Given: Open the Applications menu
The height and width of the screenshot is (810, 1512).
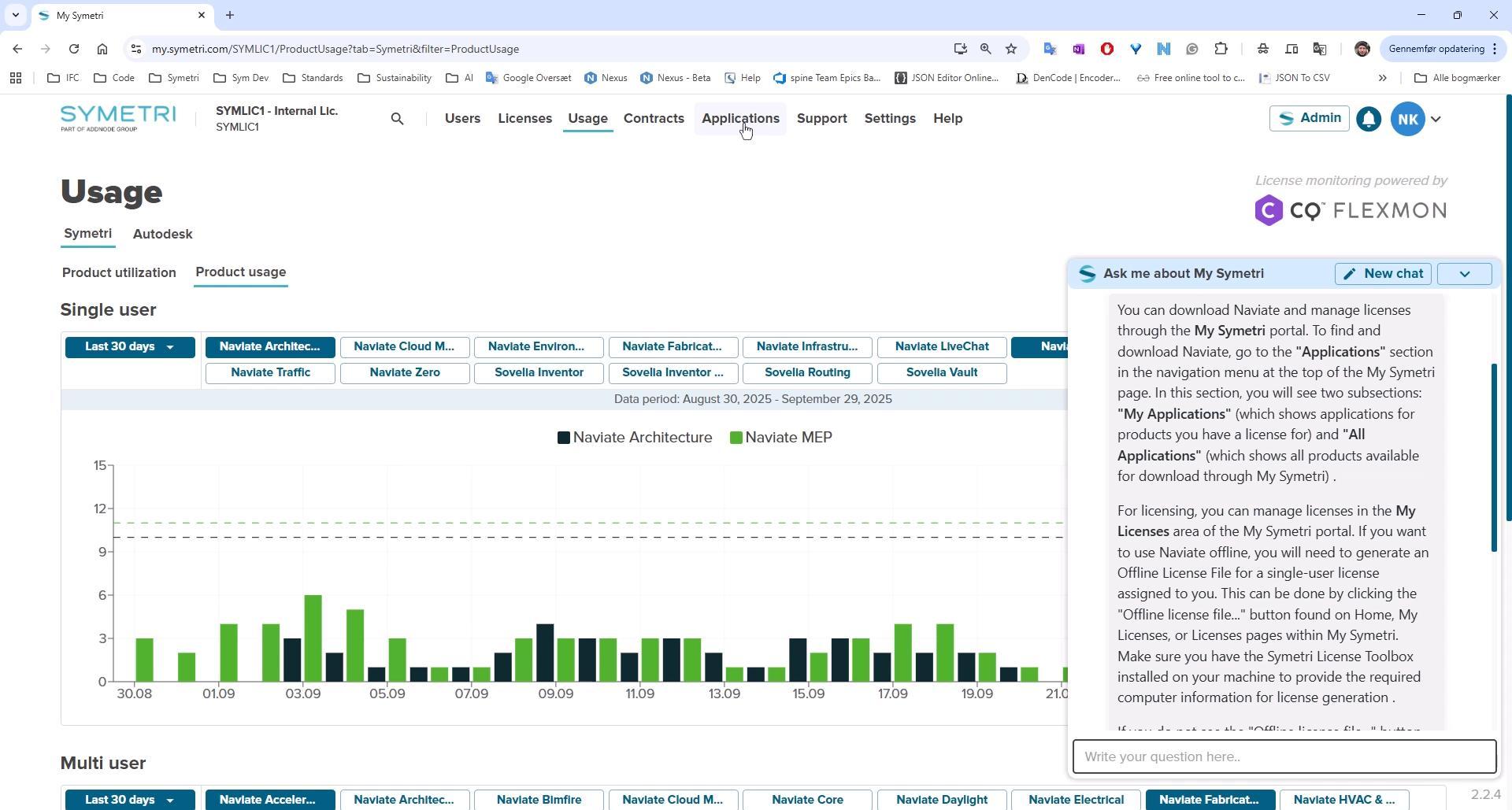Looking at the screenshot, I should [x=740, y=119].
